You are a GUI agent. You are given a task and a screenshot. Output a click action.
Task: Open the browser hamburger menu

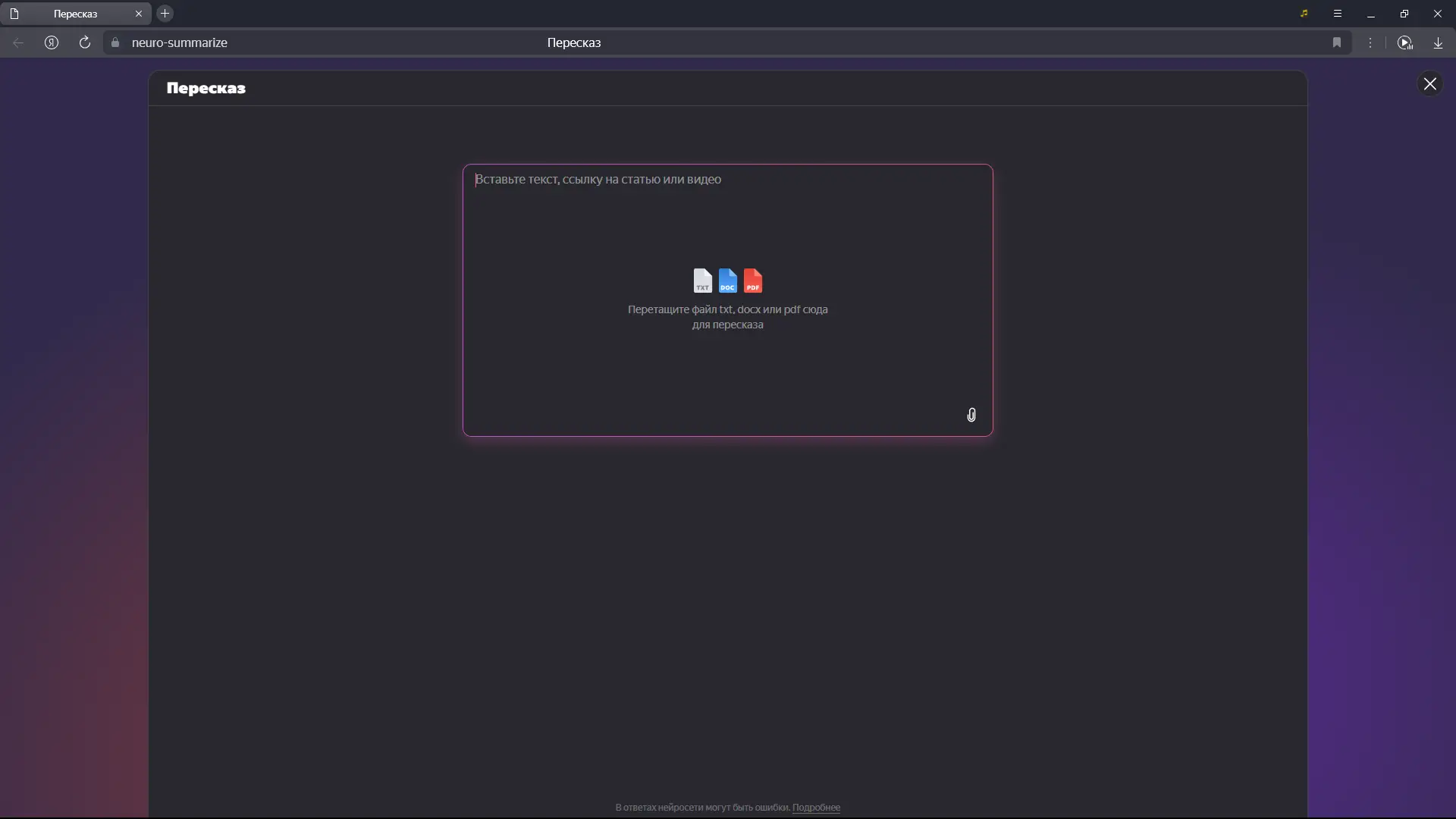click(1338, 14)
